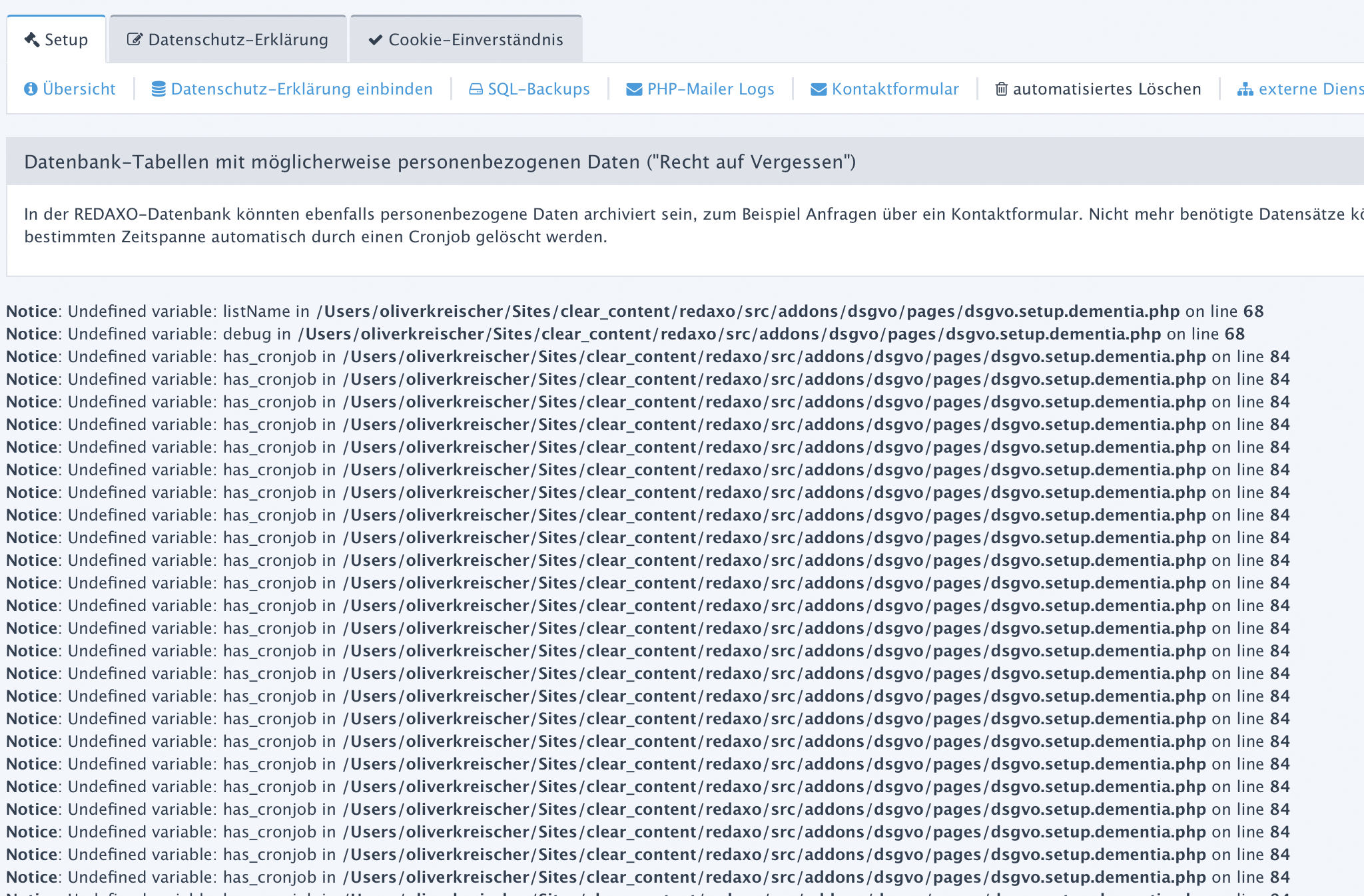The height and width of the screenshot is (896, 1364).
Task: Click the checkmark icon beside Cookie-Einverständnis
Action: click(376, 40)
